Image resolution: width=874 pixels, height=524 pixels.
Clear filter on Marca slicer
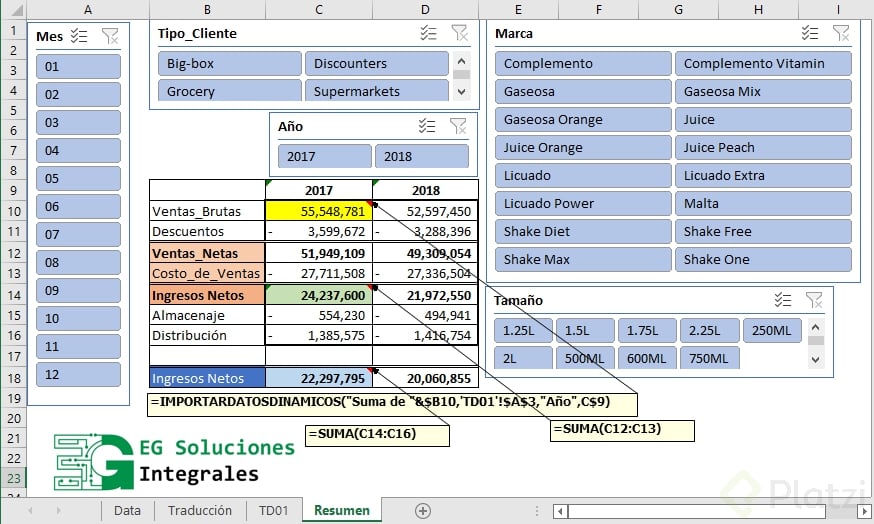click(841, 33)
